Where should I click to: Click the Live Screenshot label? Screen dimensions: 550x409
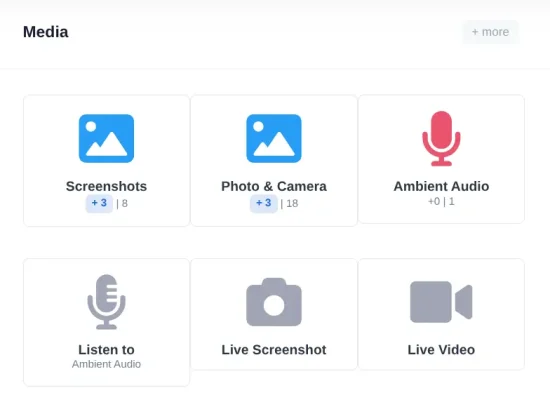pyautogui.click(x=274, y=350)
